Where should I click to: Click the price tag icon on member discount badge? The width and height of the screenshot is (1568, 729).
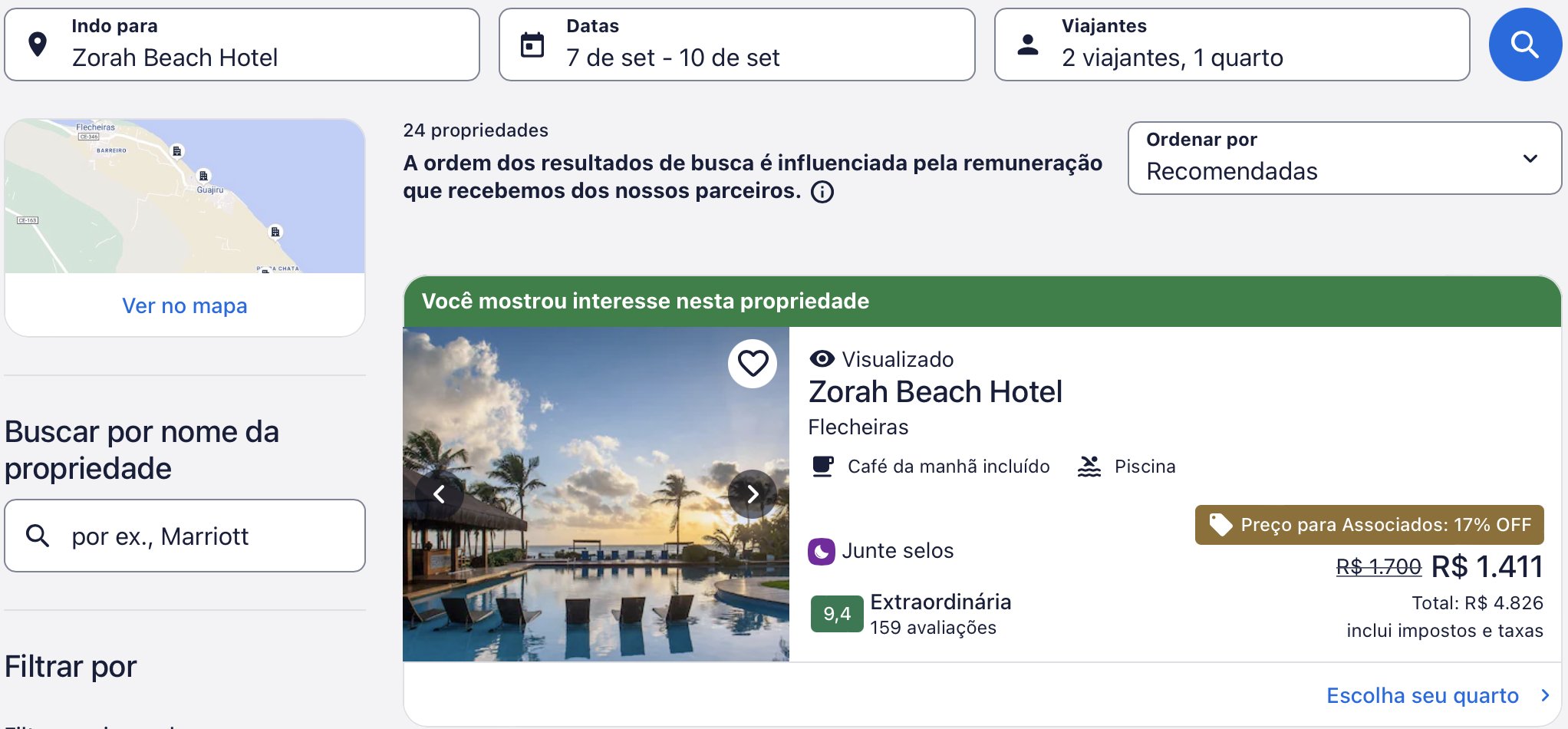tap(1220, 525)
